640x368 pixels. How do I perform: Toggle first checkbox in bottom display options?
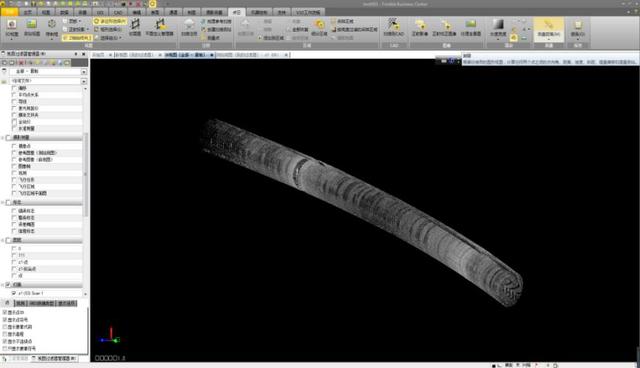point(5,313)
